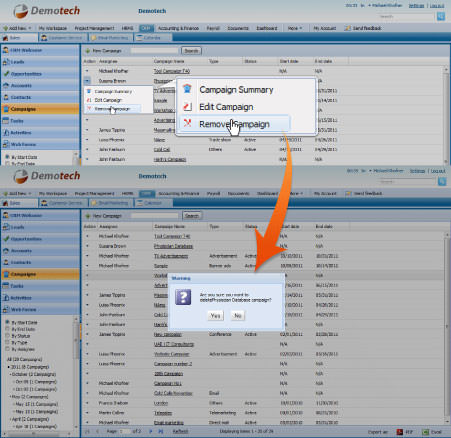Open the CRM tab in the Warning-dialog screenshot
This screenshot has height=438, width=451.
147,193
